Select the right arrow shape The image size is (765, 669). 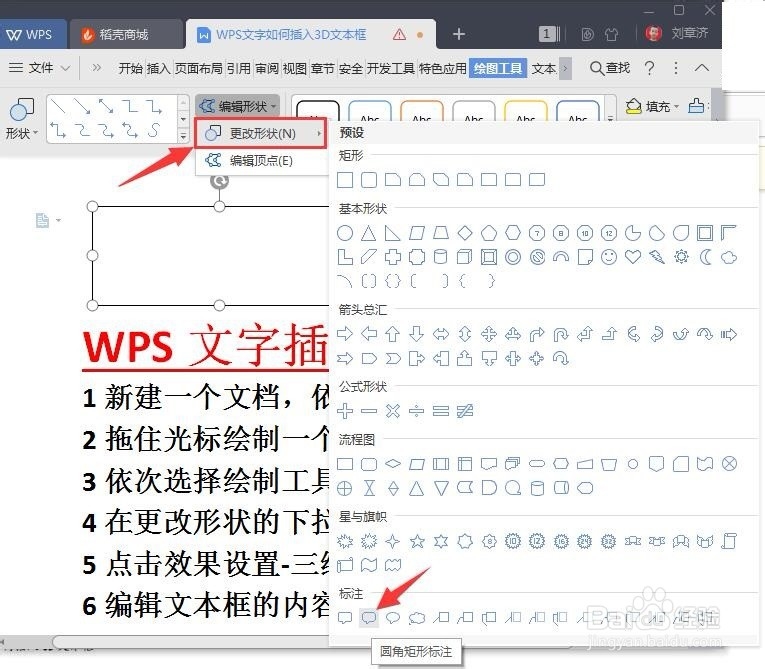coord(345,334)
